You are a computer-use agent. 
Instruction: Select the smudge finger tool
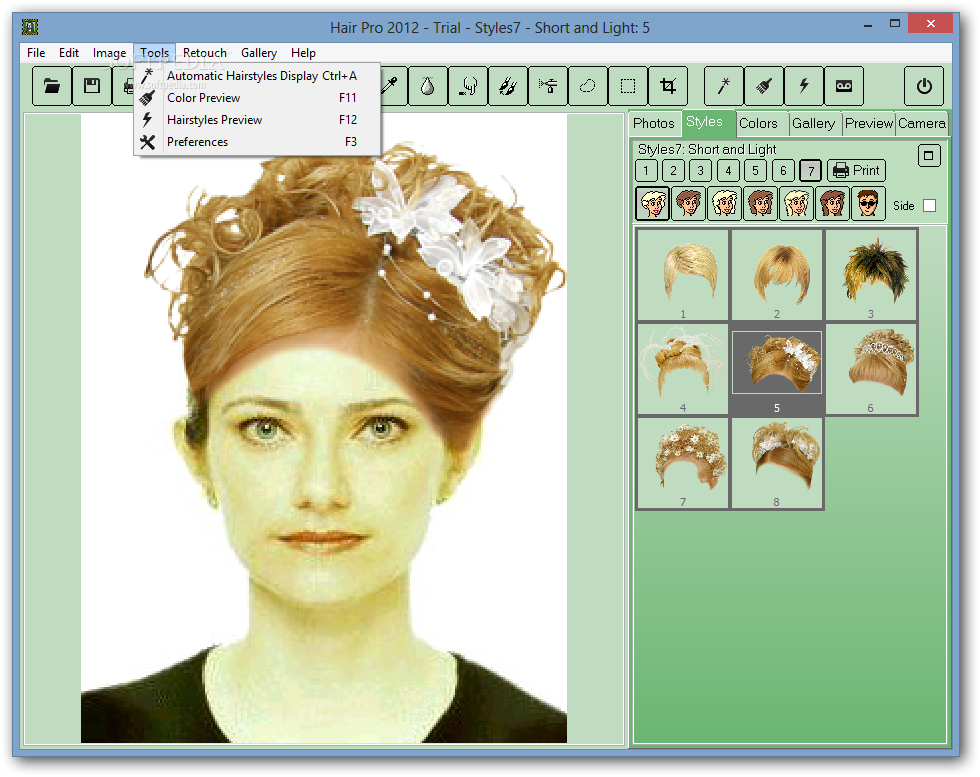click(x=468, y=86)
